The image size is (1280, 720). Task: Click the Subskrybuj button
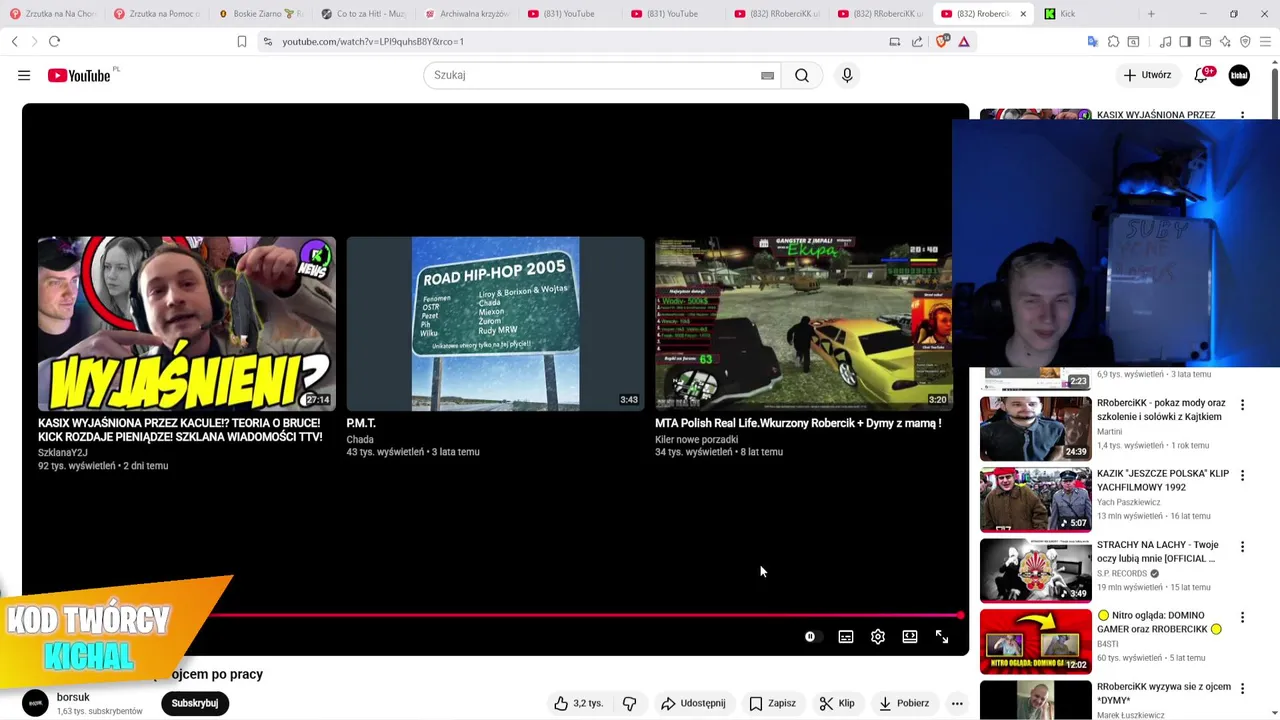pyautogui.click(x=195, y=703)
